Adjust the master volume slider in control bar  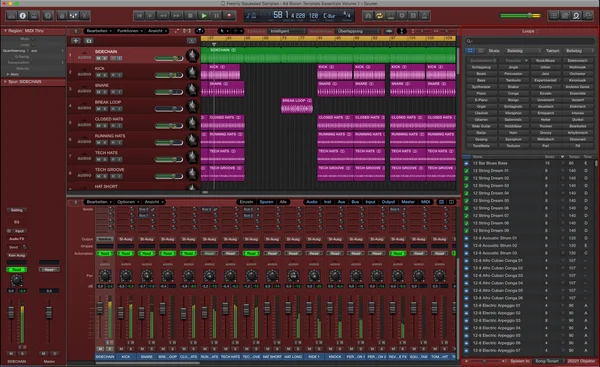coord(521,16)
